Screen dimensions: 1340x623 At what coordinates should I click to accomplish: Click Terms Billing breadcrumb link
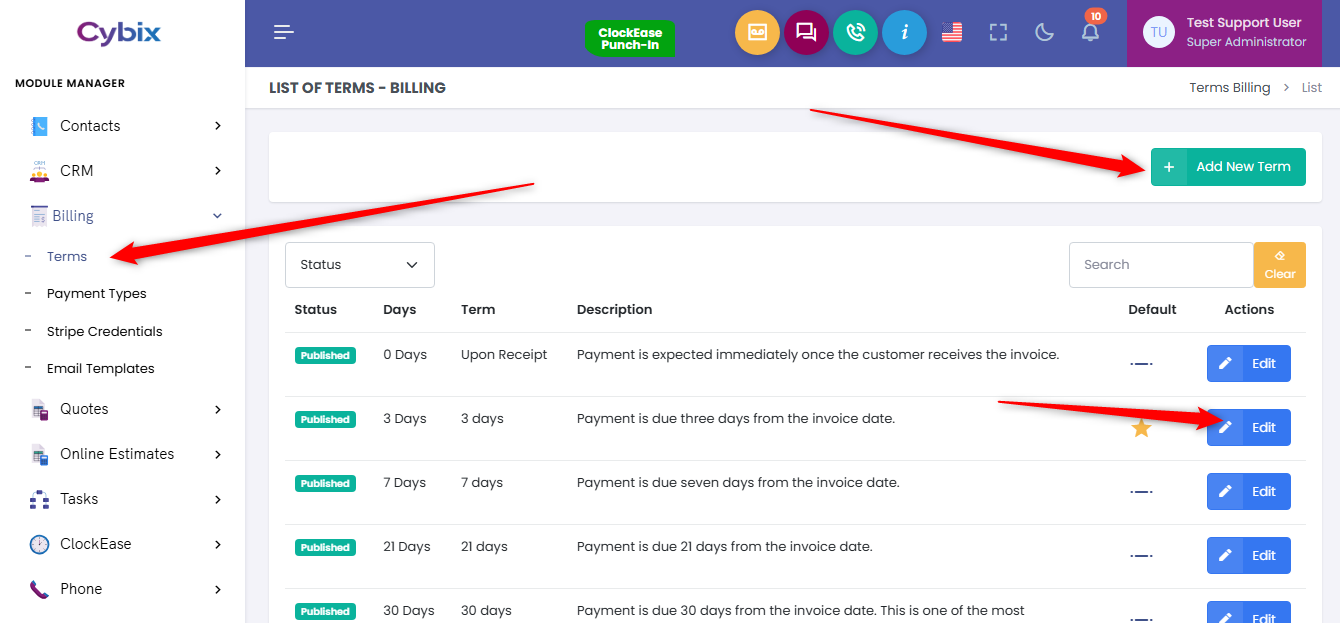(x=1230, y=88)
